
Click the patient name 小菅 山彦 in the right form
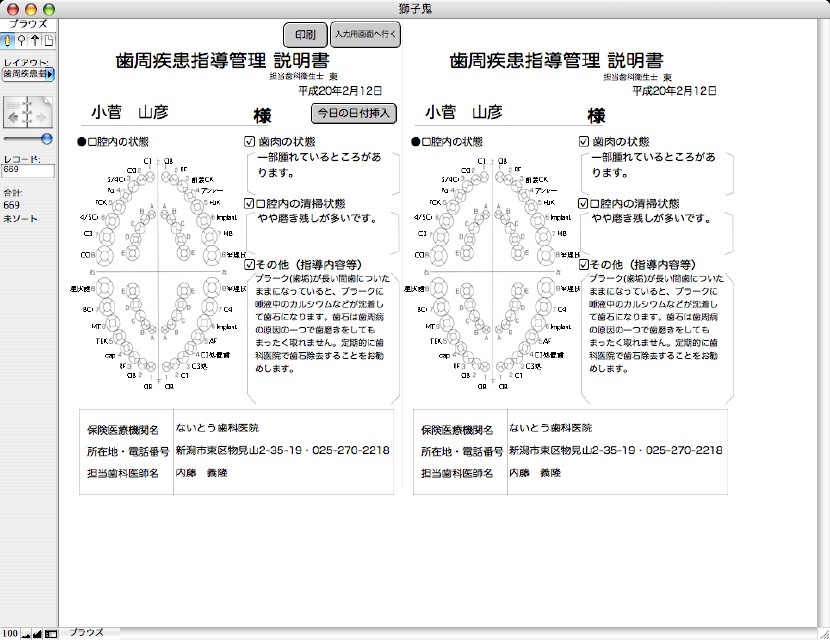(464, 112)
